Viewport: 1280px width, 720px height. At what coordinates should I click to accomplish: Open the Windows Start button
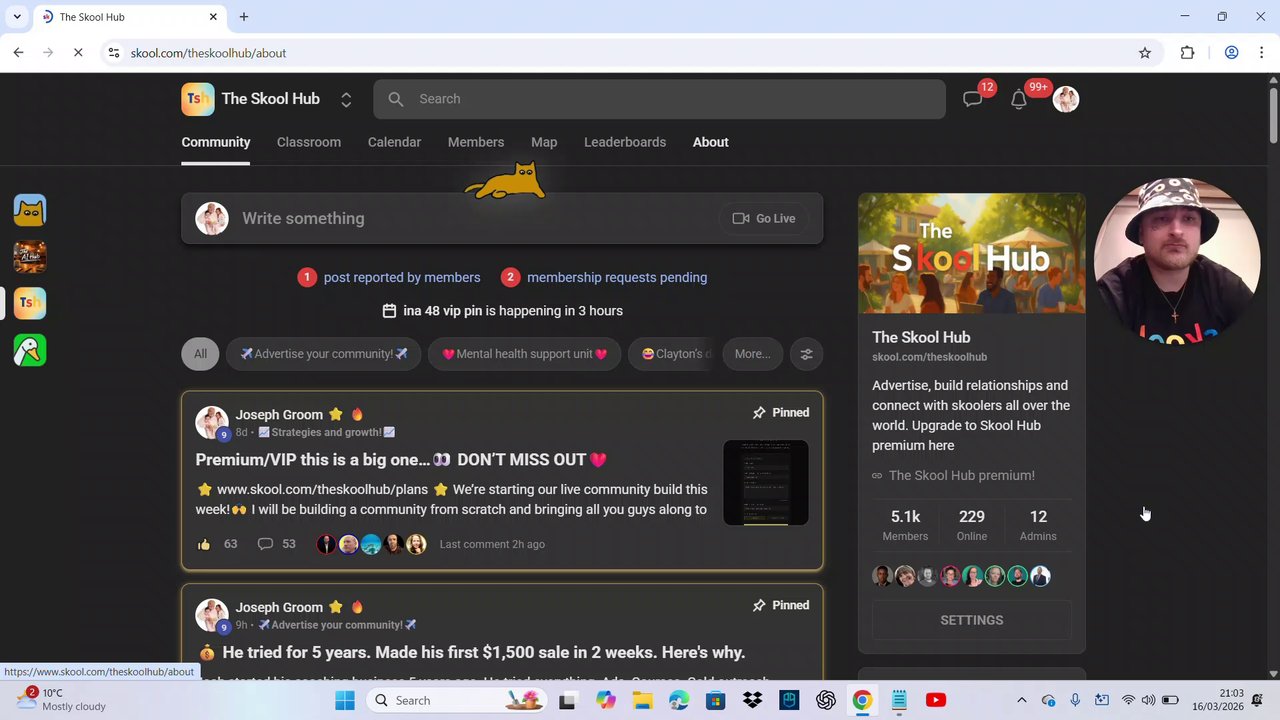pos(345,701)
